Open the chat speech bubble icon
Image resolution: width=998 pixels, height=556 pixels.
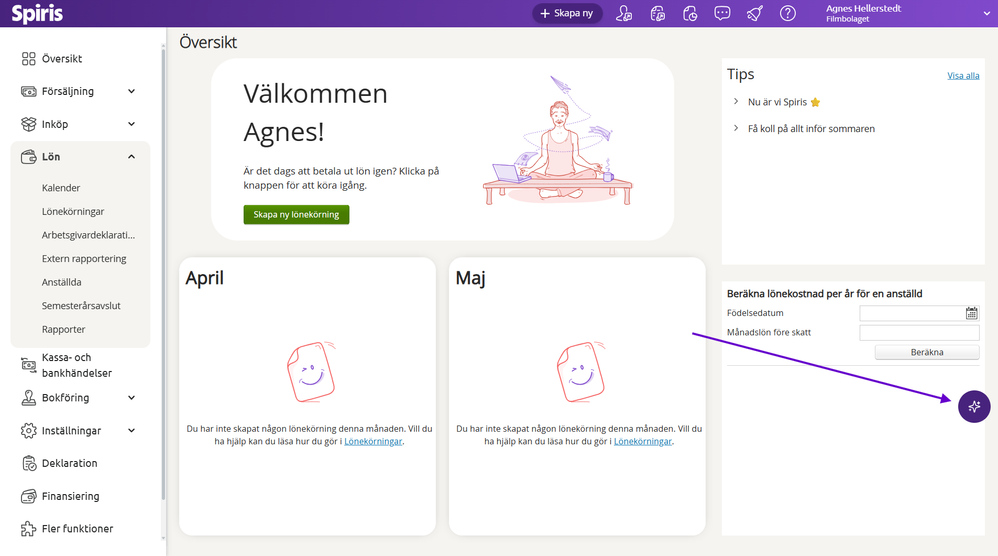pyautogui.click(x=722, y=13)
